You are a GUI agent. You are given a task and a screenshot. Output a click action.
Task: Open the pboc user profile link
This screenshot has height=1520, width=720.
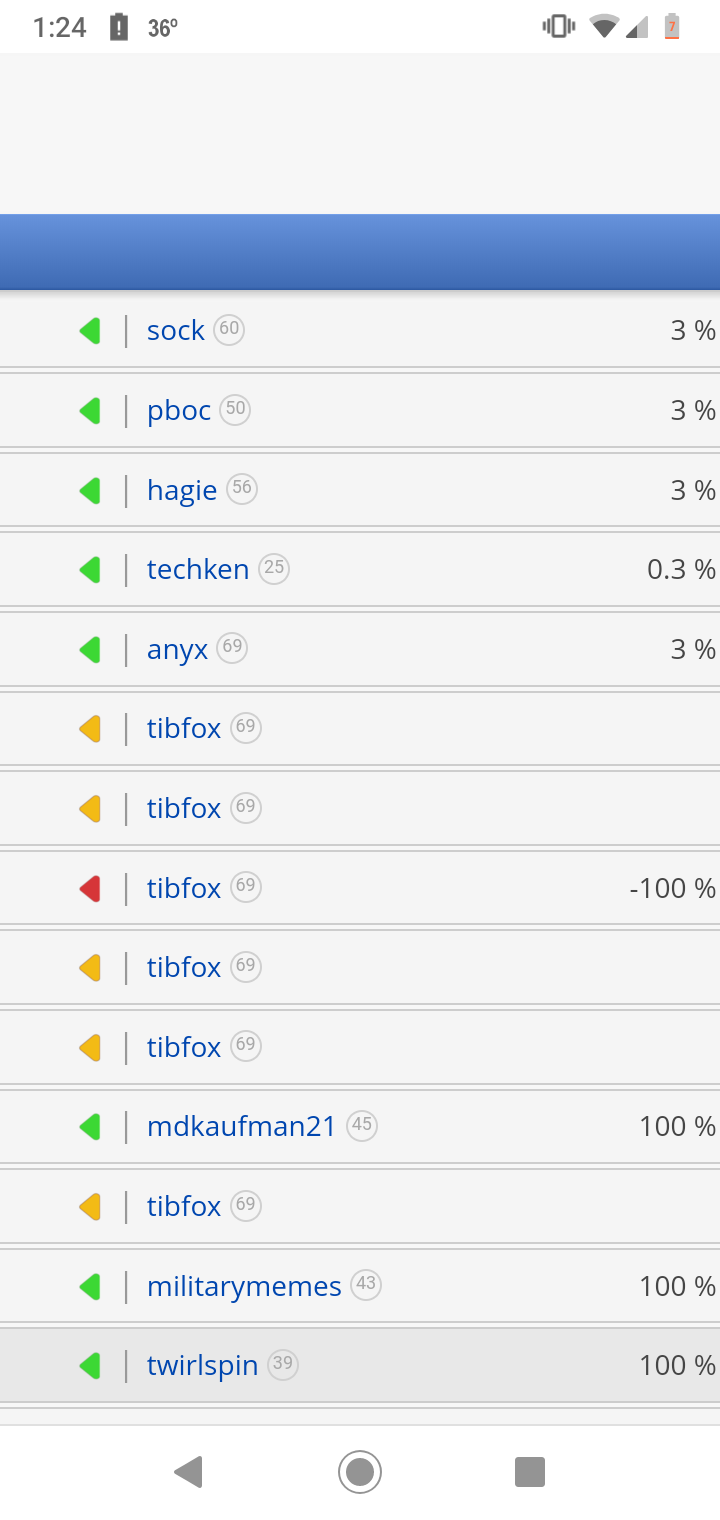[179, 410]
